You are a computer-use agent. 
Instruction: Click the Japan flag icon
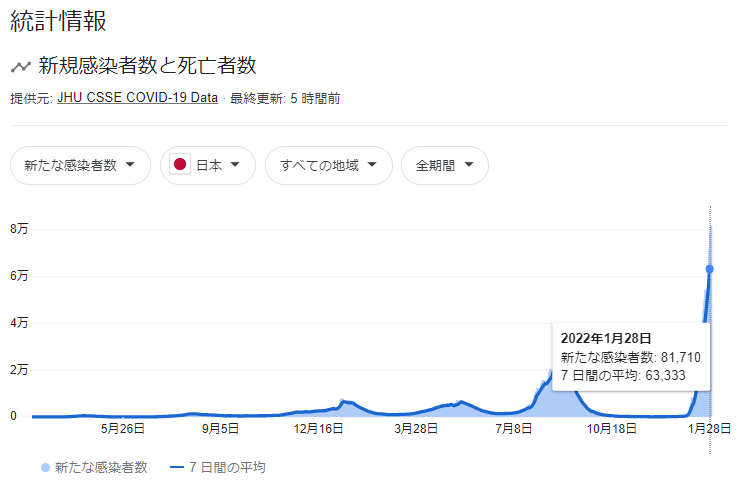[181, 165]
